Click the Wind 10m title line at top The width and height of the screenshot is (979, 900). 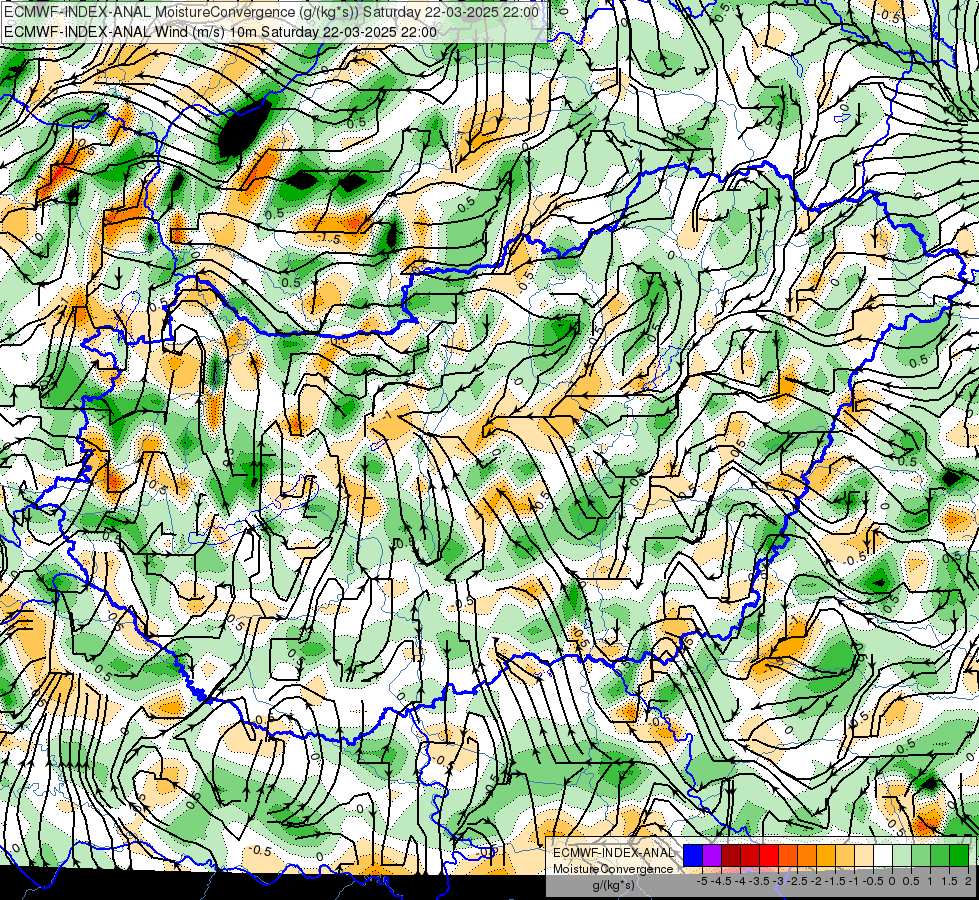(x=220, y=32)
